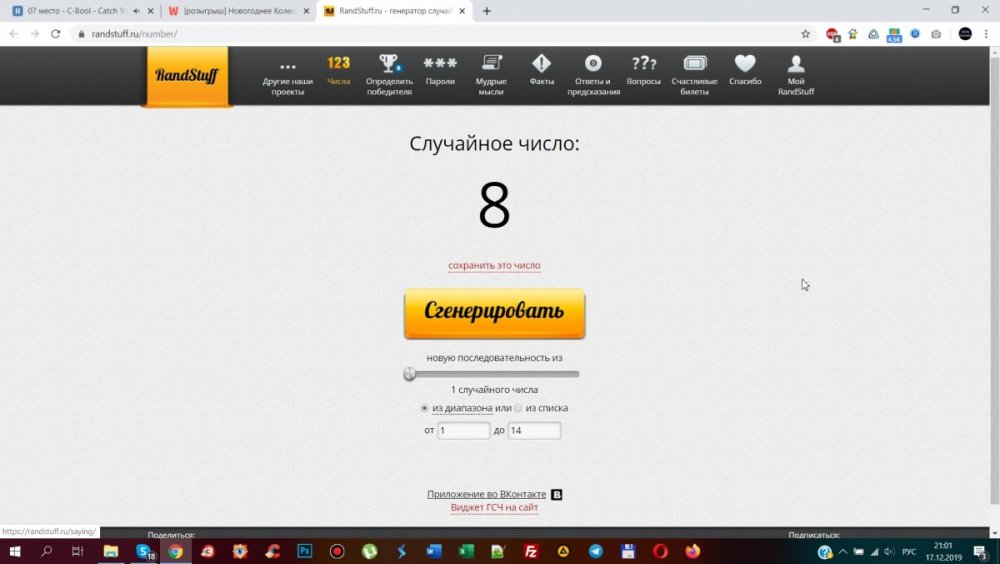
Task: Bookmark this page with the star
Action: (x=805, y=34)
